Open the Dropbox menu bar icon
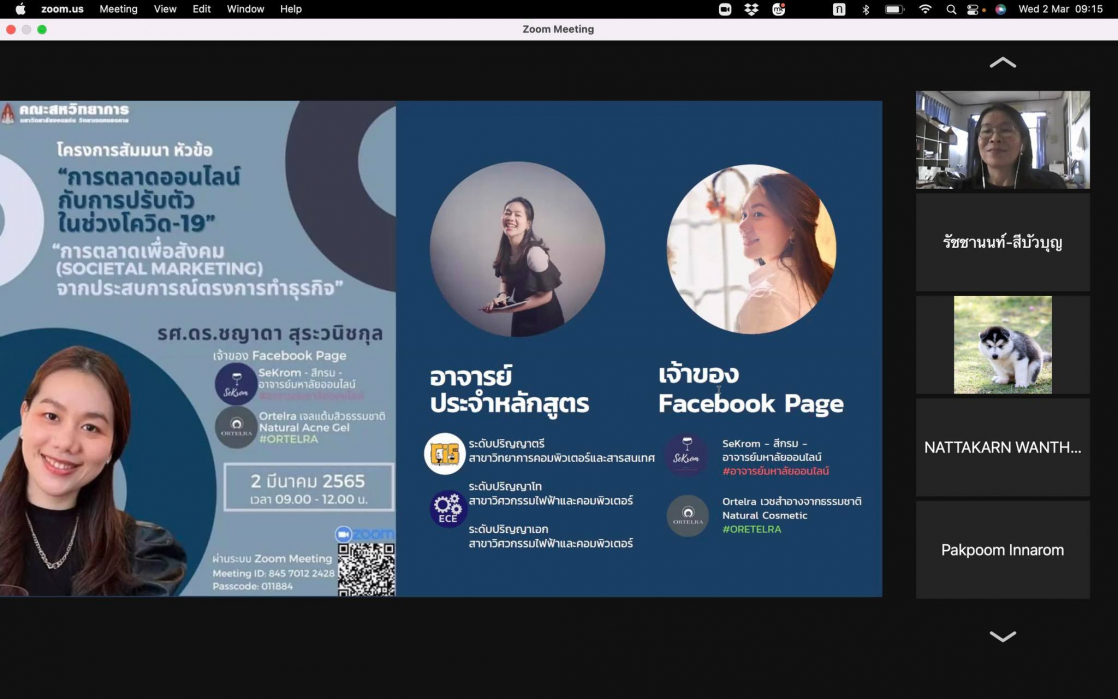 (x=752, y=9)
